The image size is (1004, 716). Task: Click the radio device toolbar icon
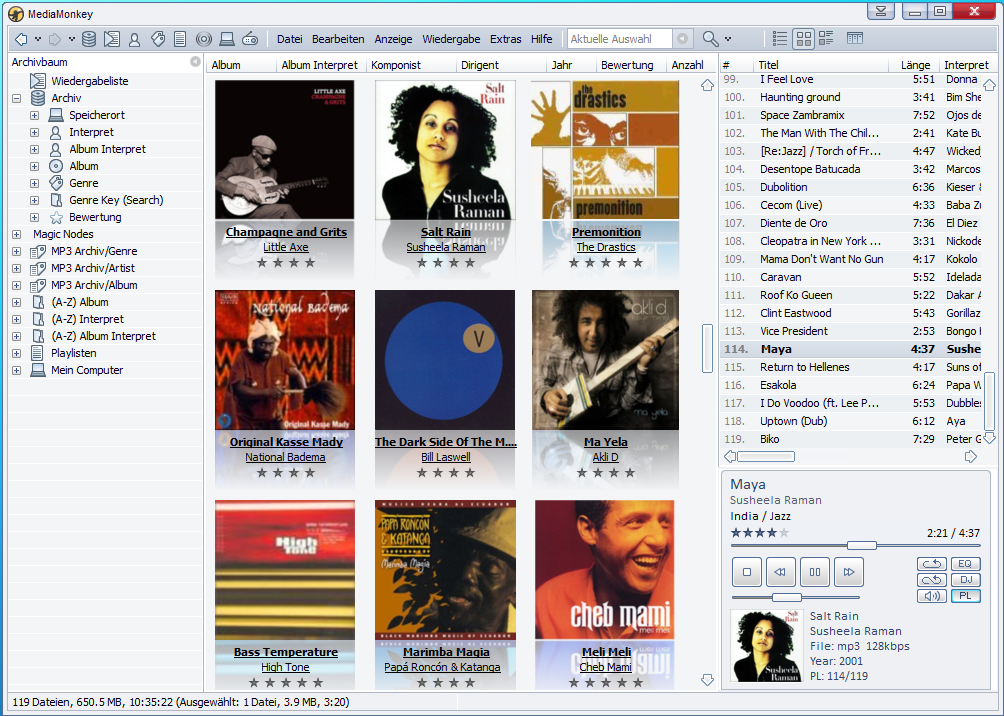tap(250, 39)
